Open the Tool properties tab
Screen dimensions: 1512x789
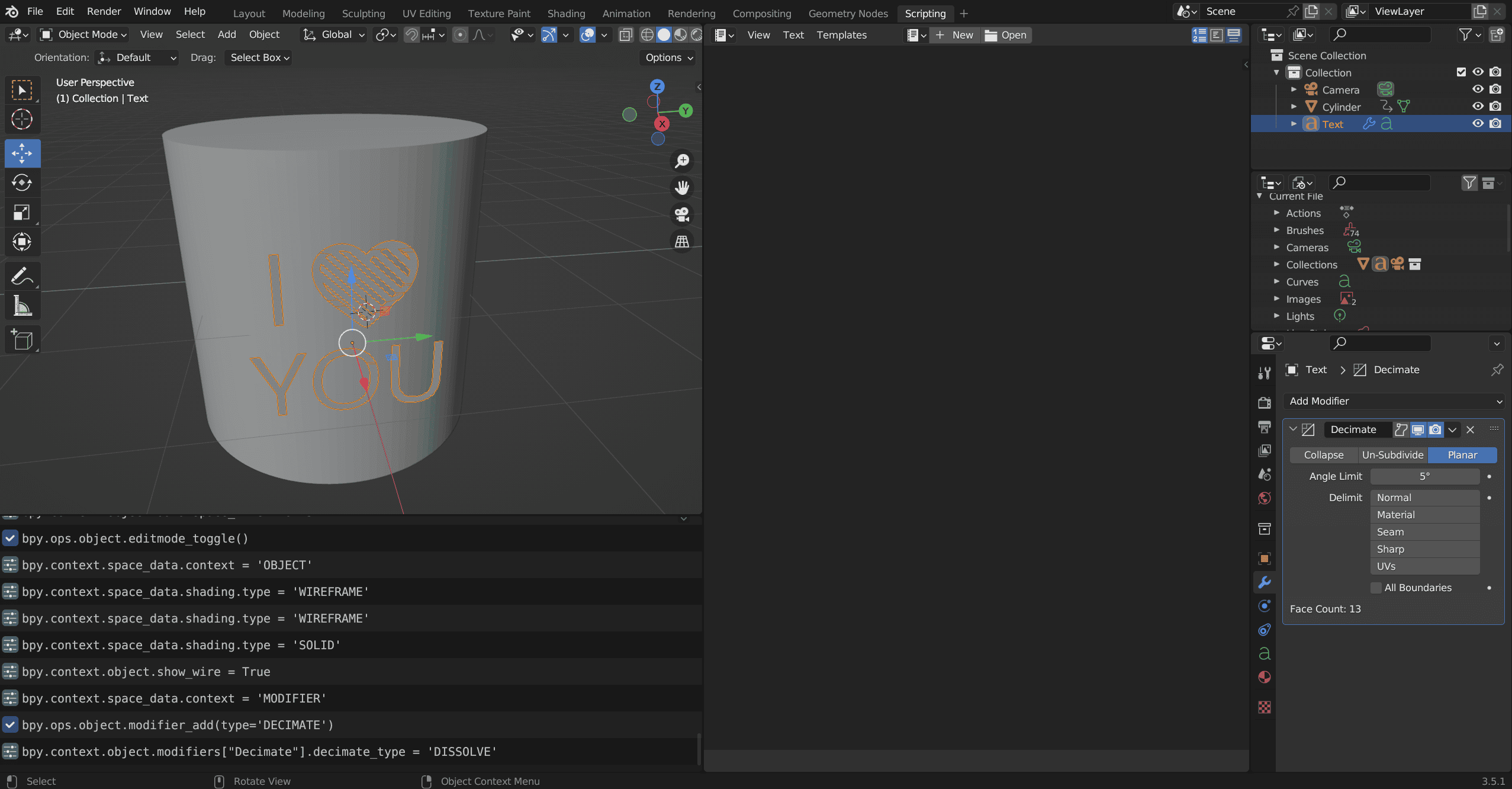point(1265,373)
